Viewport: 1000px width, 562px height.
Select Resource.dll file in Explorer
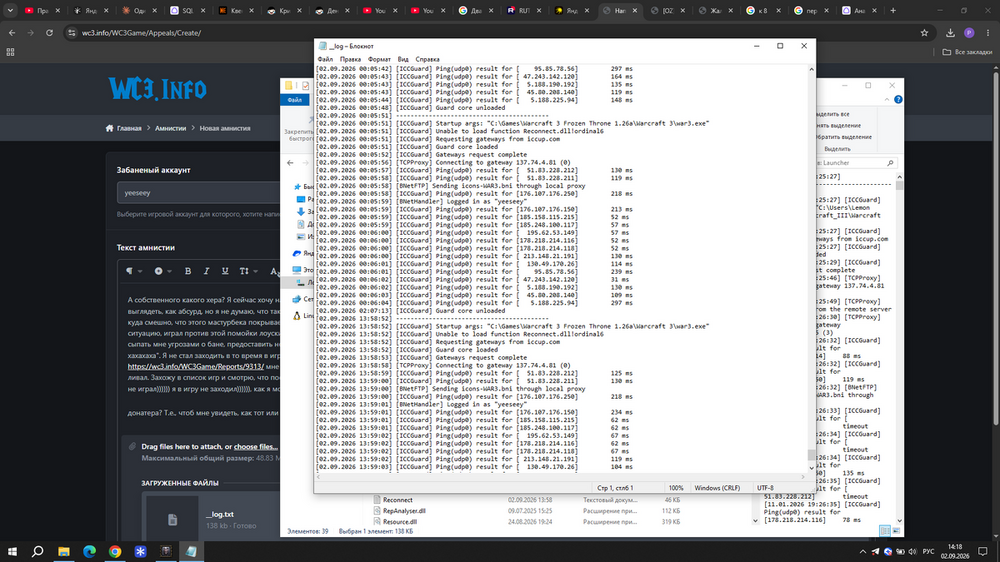(x=400, y=522)
